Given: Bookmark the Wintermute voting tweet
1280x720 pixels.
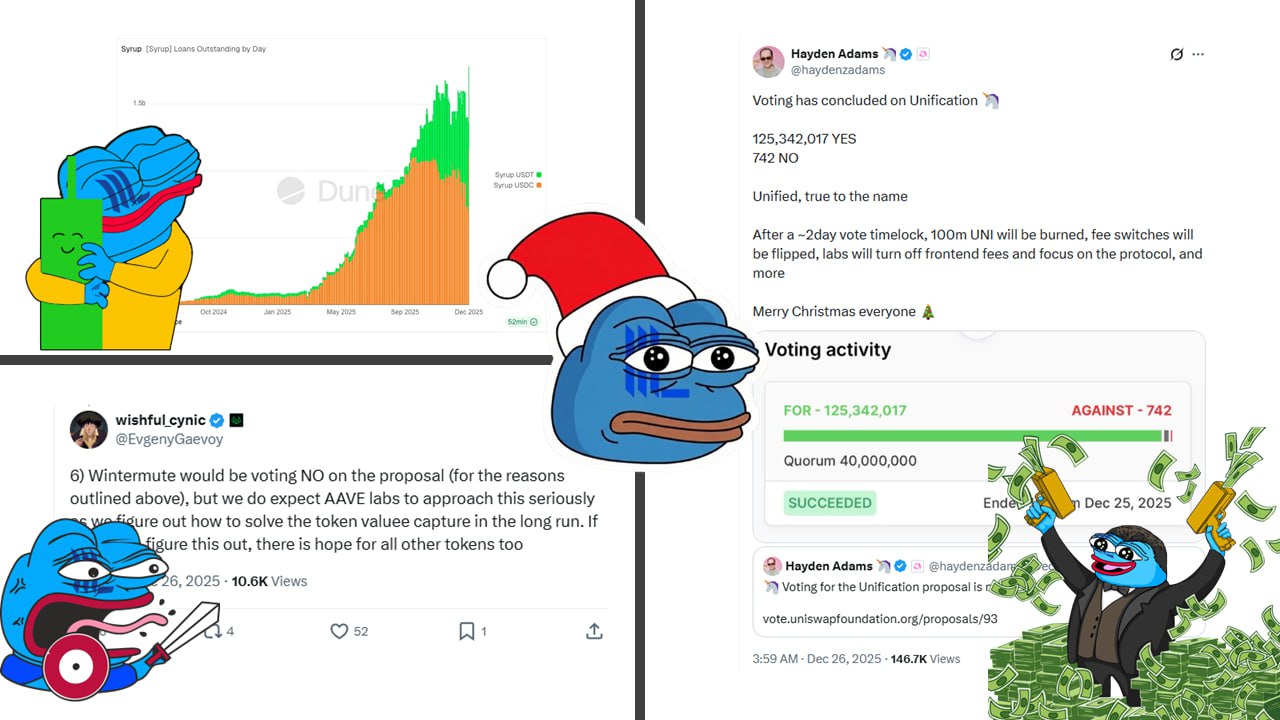Looking at the screenshot, I should 466,631.
